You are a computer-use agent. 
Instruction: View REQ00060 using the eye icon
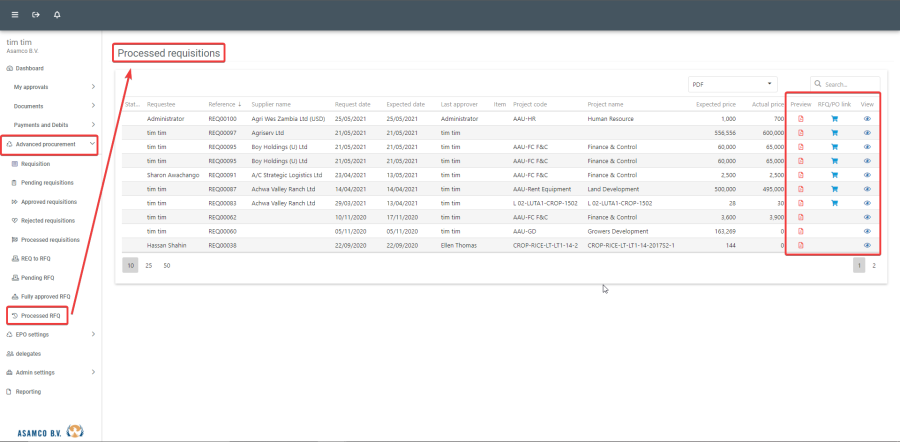coord(867,231)
